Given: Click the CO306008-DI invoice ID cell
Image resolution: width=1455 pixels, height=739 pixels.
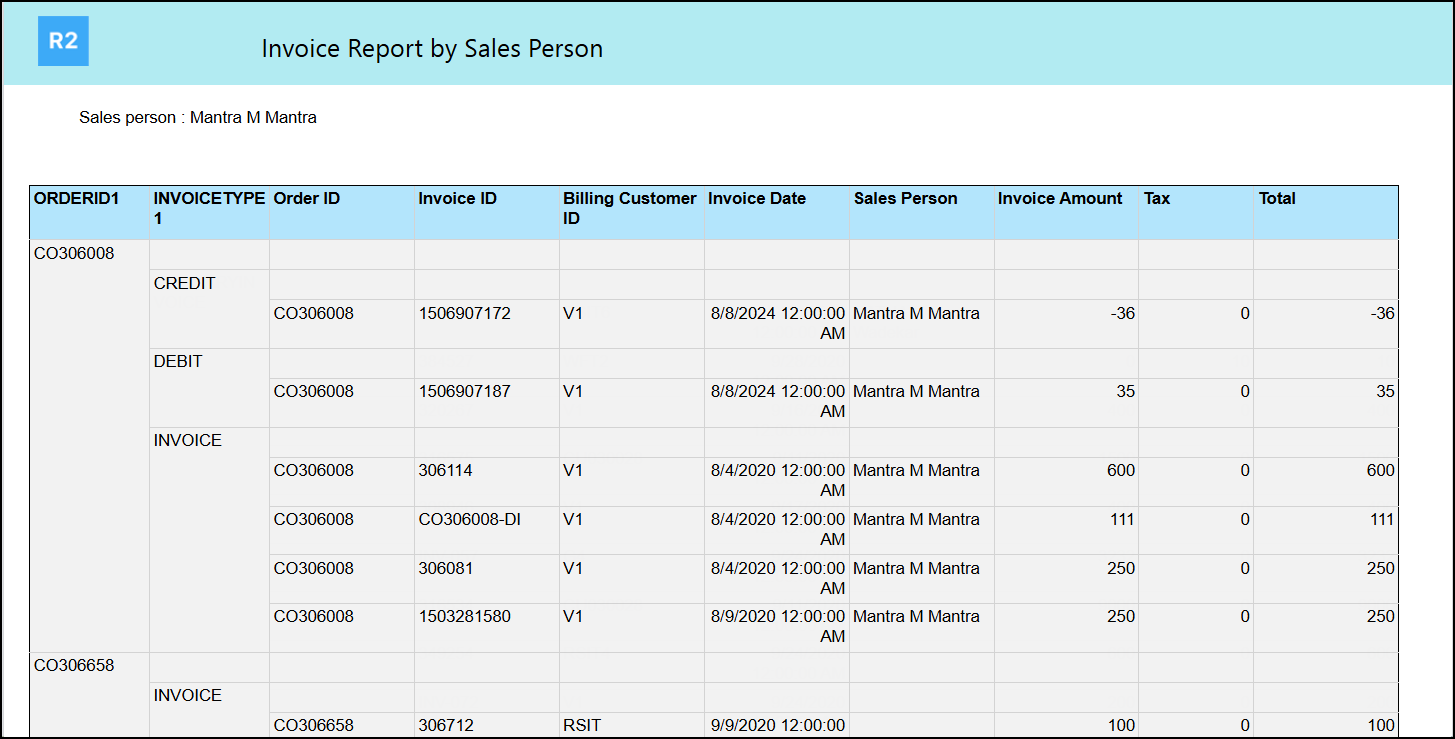Looking at the screenshot, I should click(464, 520).
